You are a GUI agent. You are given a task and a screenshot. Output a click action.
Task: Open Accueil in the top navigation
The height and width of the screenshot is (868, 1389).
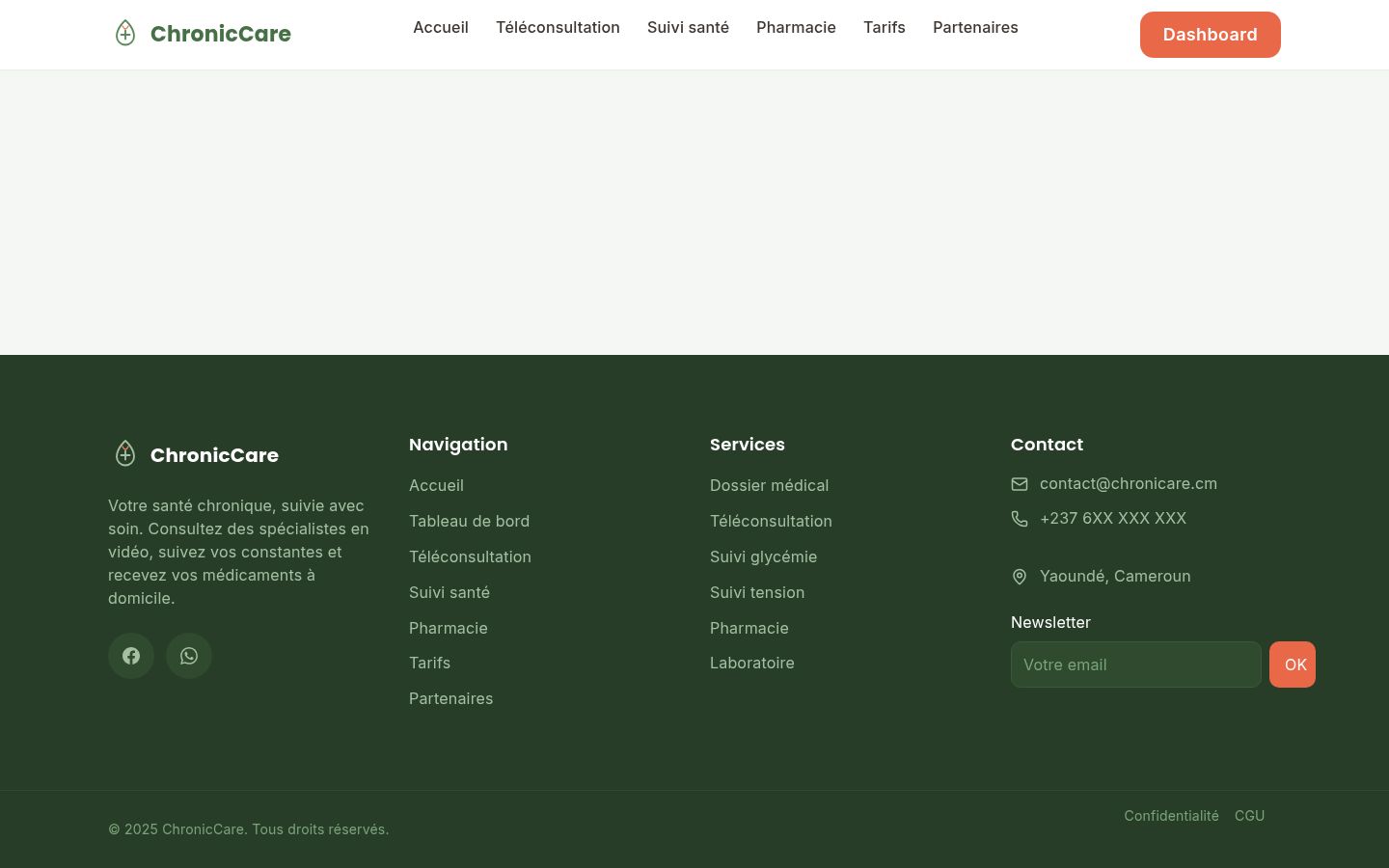coord(441,28)
